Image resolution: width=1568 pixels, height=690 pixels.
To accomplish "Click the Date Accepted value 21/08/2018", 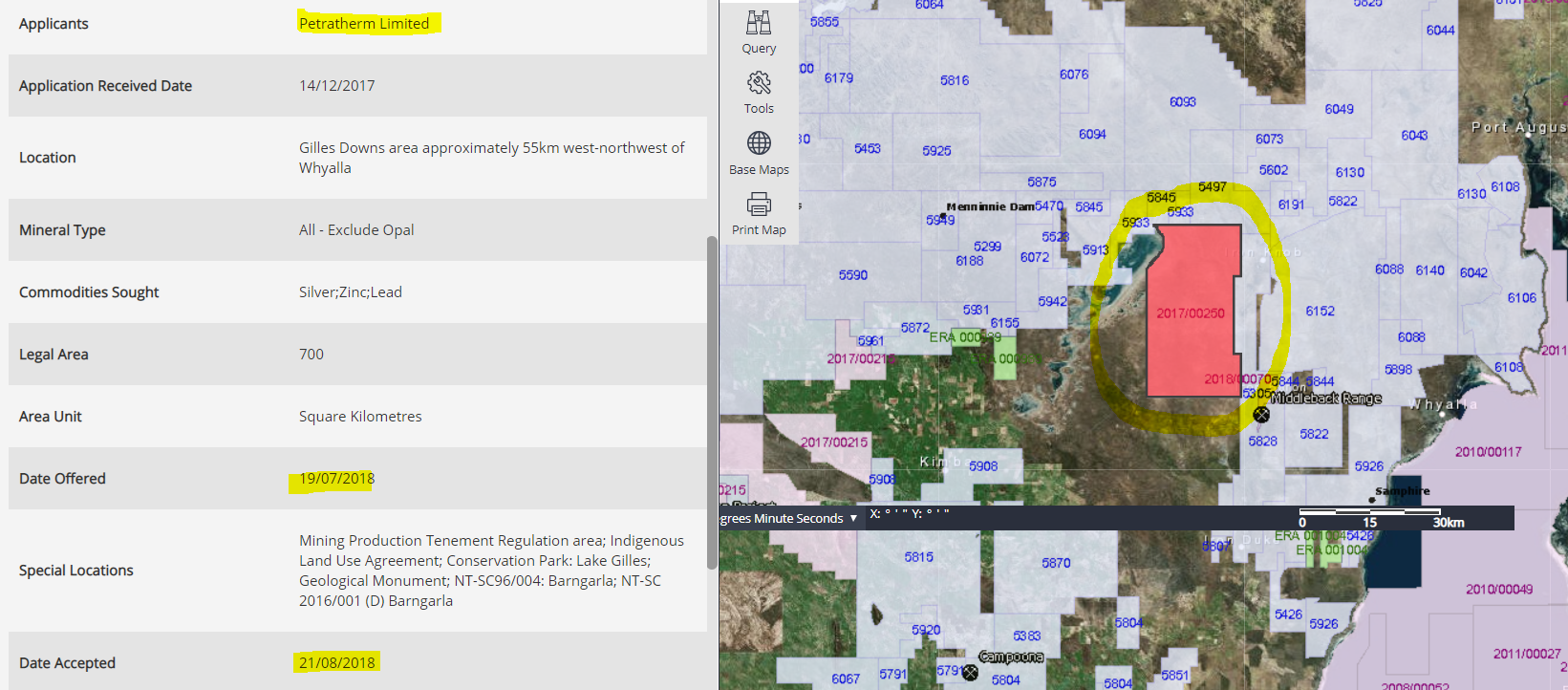I will pos(337,662).
